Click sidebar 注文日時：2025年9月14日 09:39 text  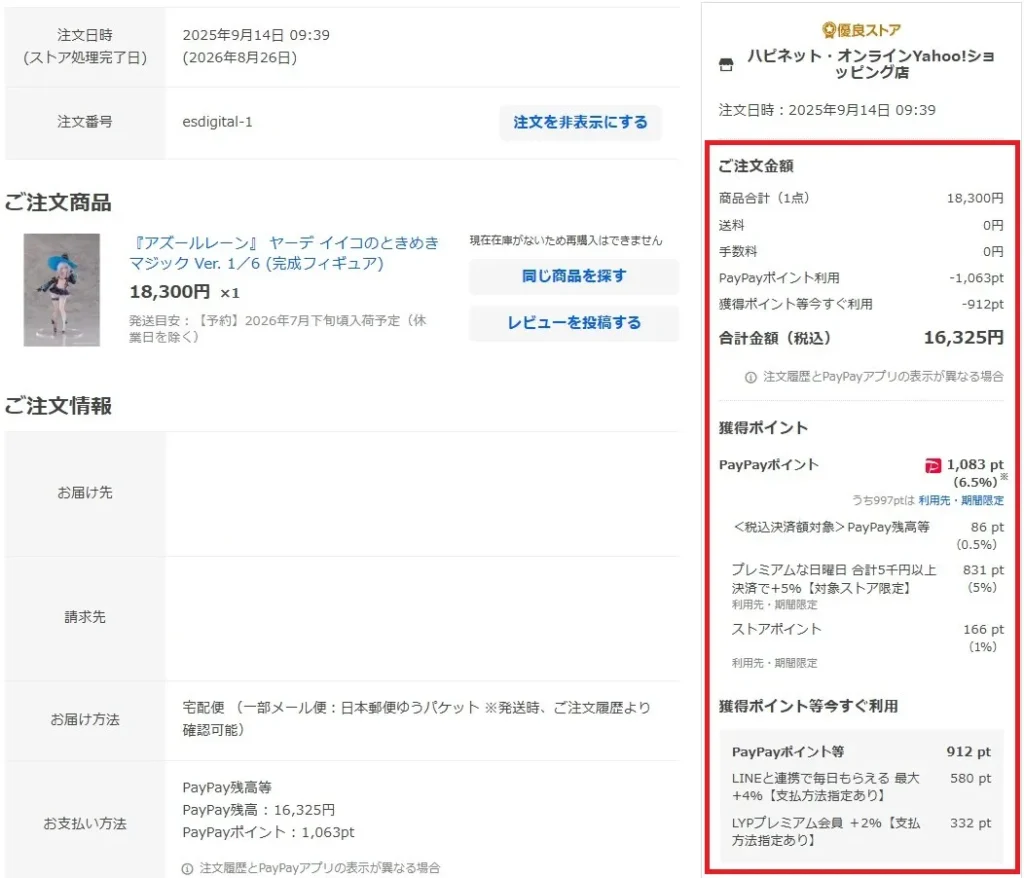[x=827, y=110]
